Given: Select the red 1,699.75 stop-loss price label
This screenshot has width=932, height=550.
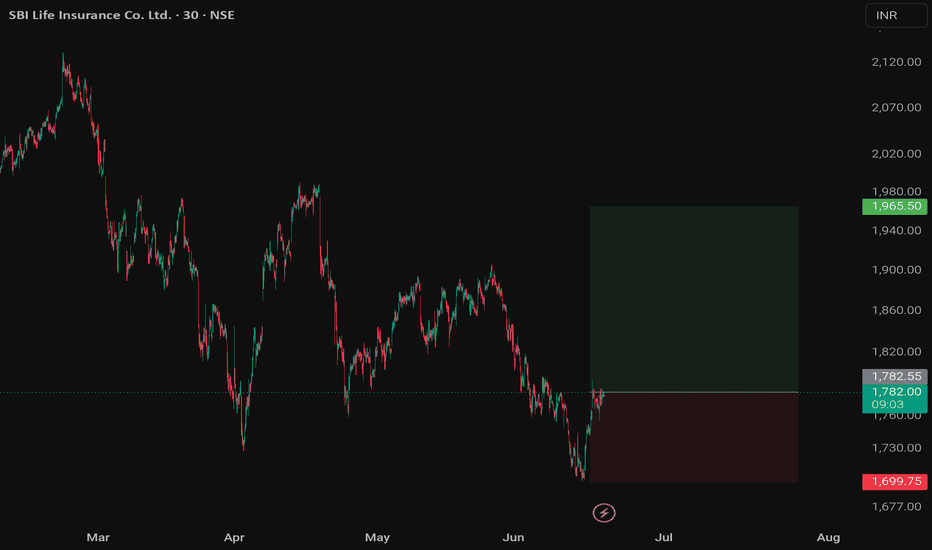Looking at the screenshot, I should 895,482.
